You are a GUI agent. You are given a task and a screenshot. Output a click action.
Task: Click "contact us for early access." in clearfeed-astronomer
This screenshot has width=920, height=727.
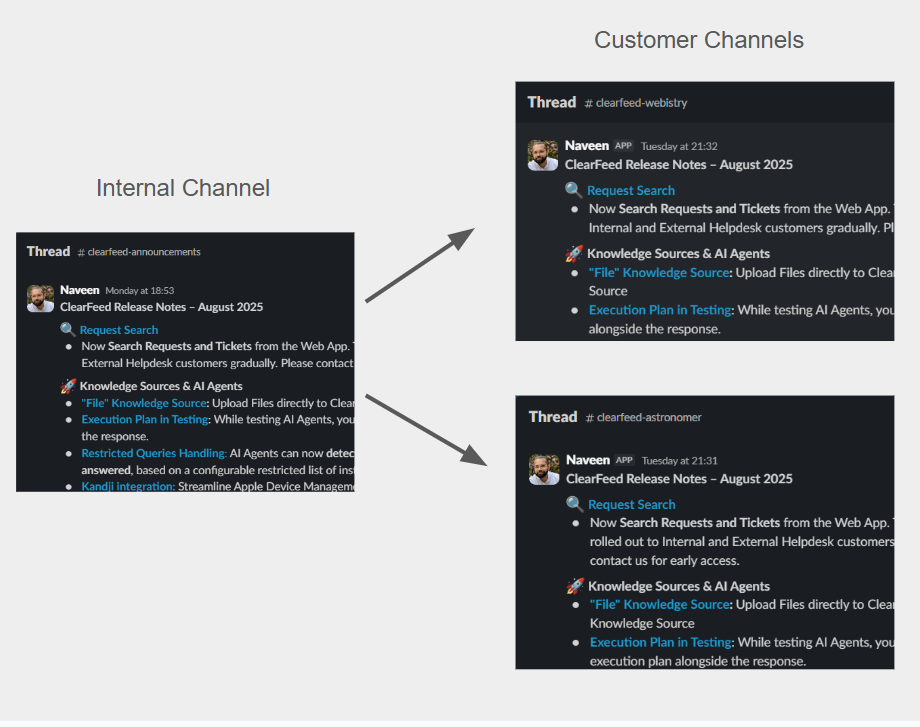tap(664, 561)
